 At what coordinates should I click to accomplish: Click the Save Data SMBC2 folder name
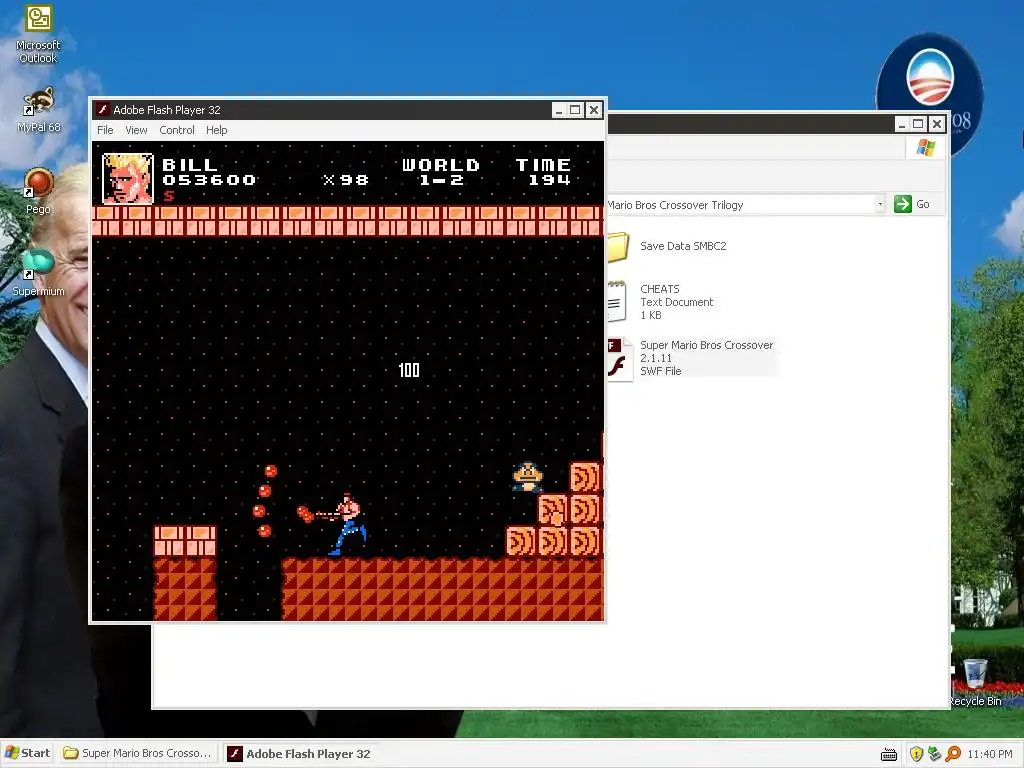[x=683, y=246]
